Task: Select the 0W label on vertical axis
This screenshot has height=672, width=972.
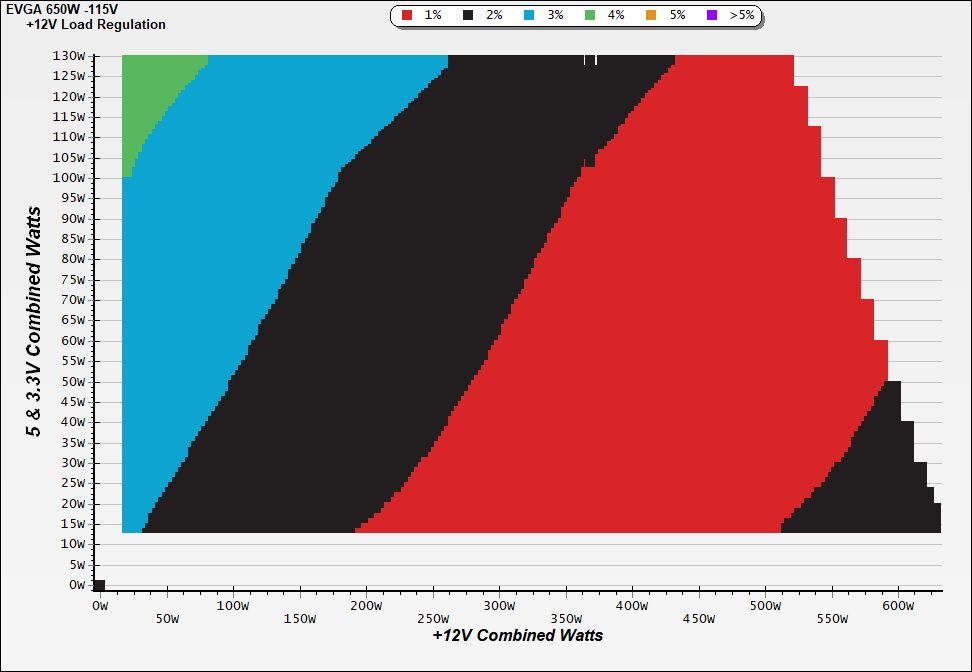Action: pos(77,585)
